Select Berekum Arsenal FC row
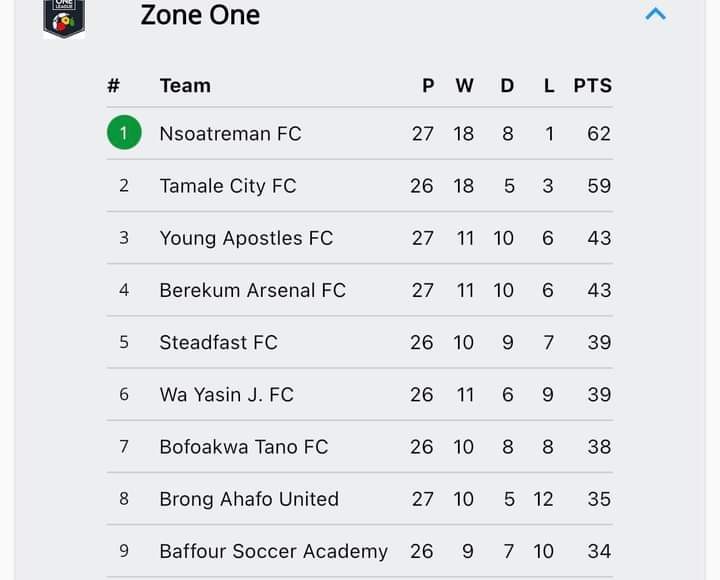This screenshot has height=580, width=720. point(360,290)
